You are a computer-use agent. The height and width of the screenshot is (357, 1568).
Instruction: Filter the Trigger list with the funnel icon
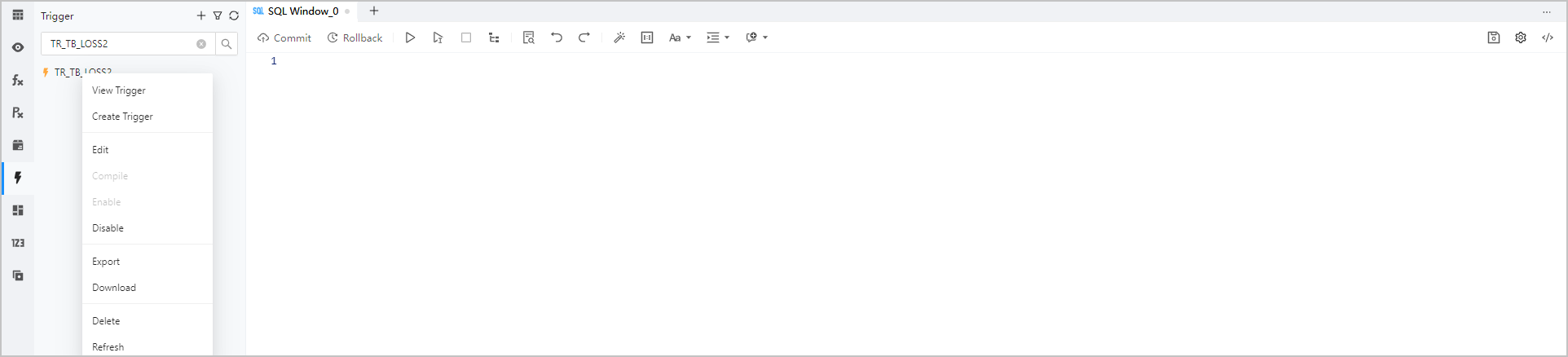[x=218, y=15]
